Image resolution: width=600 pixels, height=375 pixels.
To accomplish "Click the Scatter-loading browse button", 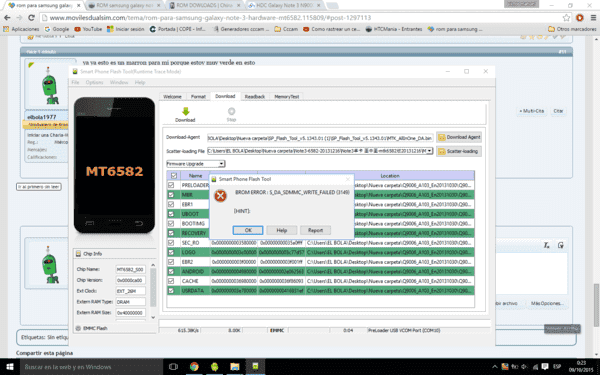I will click(x=459, y=151).
